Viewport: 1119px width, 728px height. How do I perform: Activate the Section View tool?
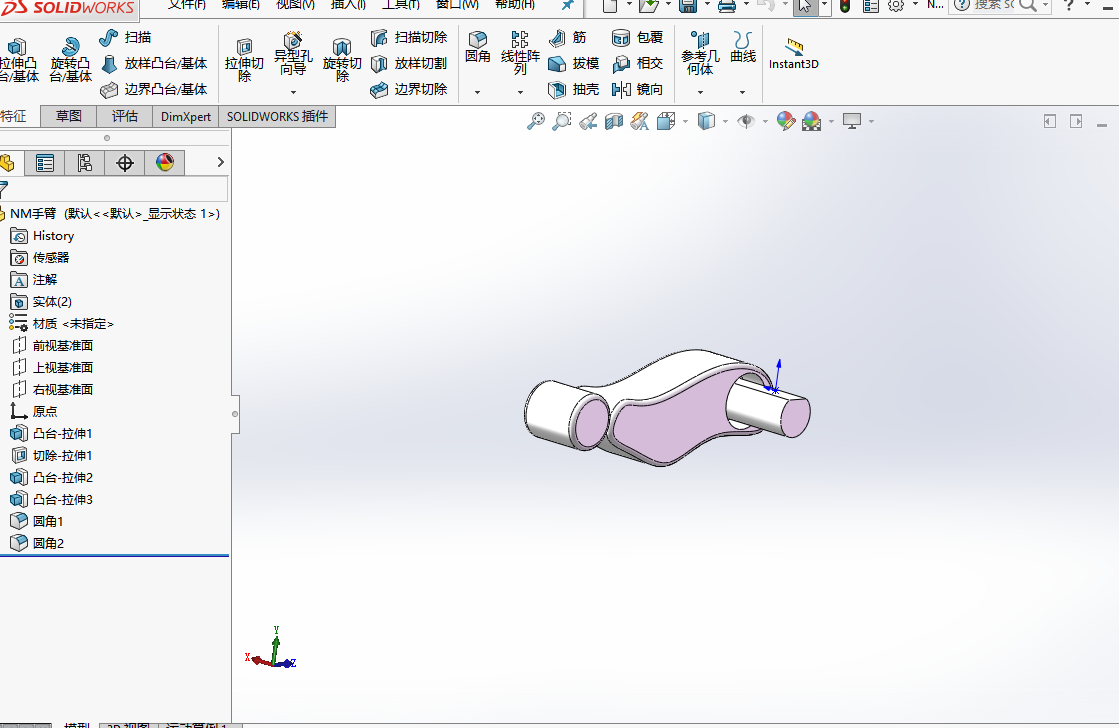coord(614,121)
